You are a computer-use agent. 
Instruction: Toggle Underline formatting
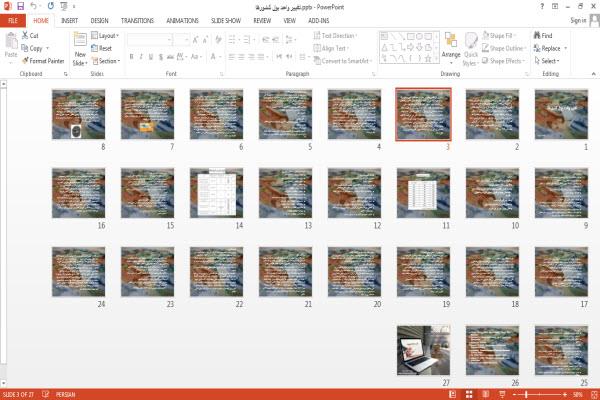point(151,57)
